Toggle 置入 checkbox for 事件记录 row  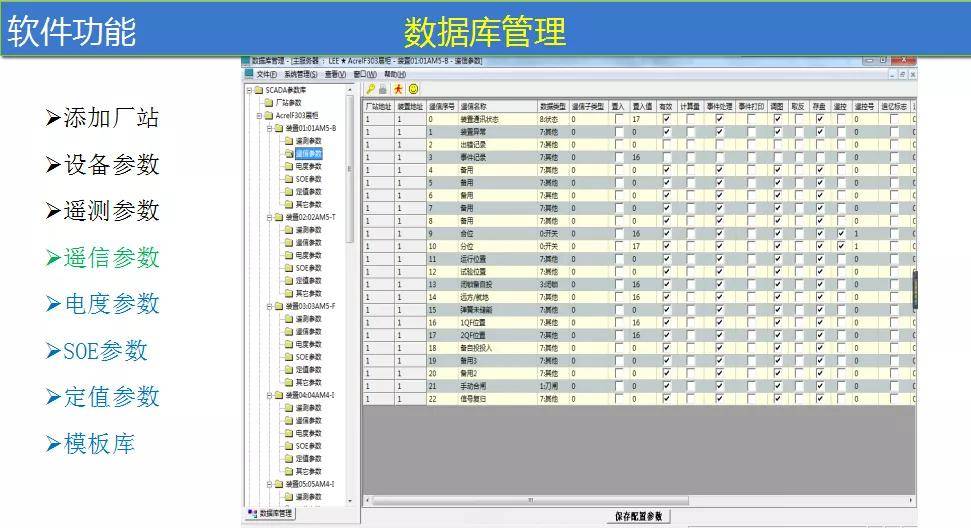[x=618, y=157]
